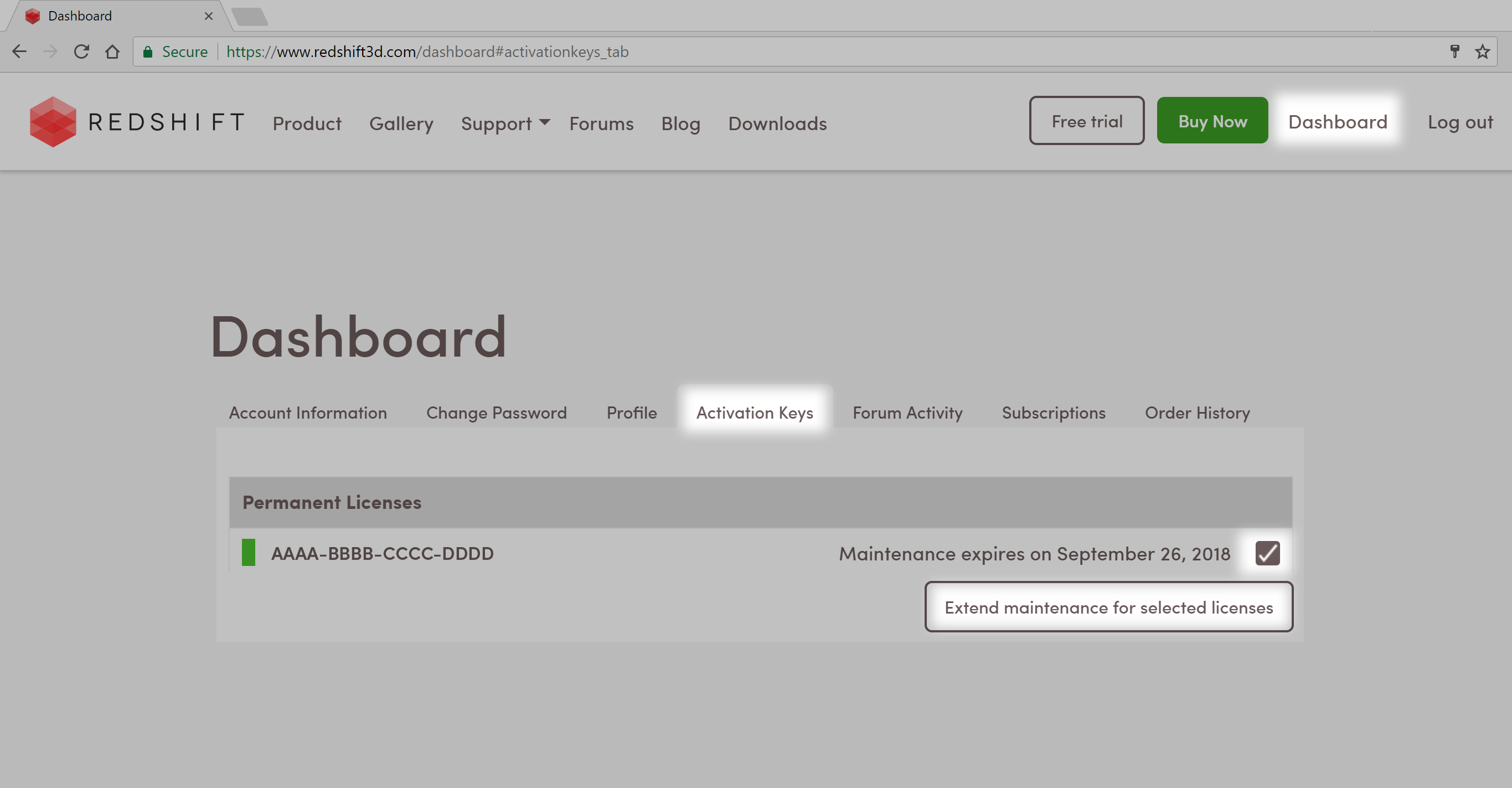The image size is (1512, 788).
Task: Open the Downloads page
Action: tap(778, 123)
